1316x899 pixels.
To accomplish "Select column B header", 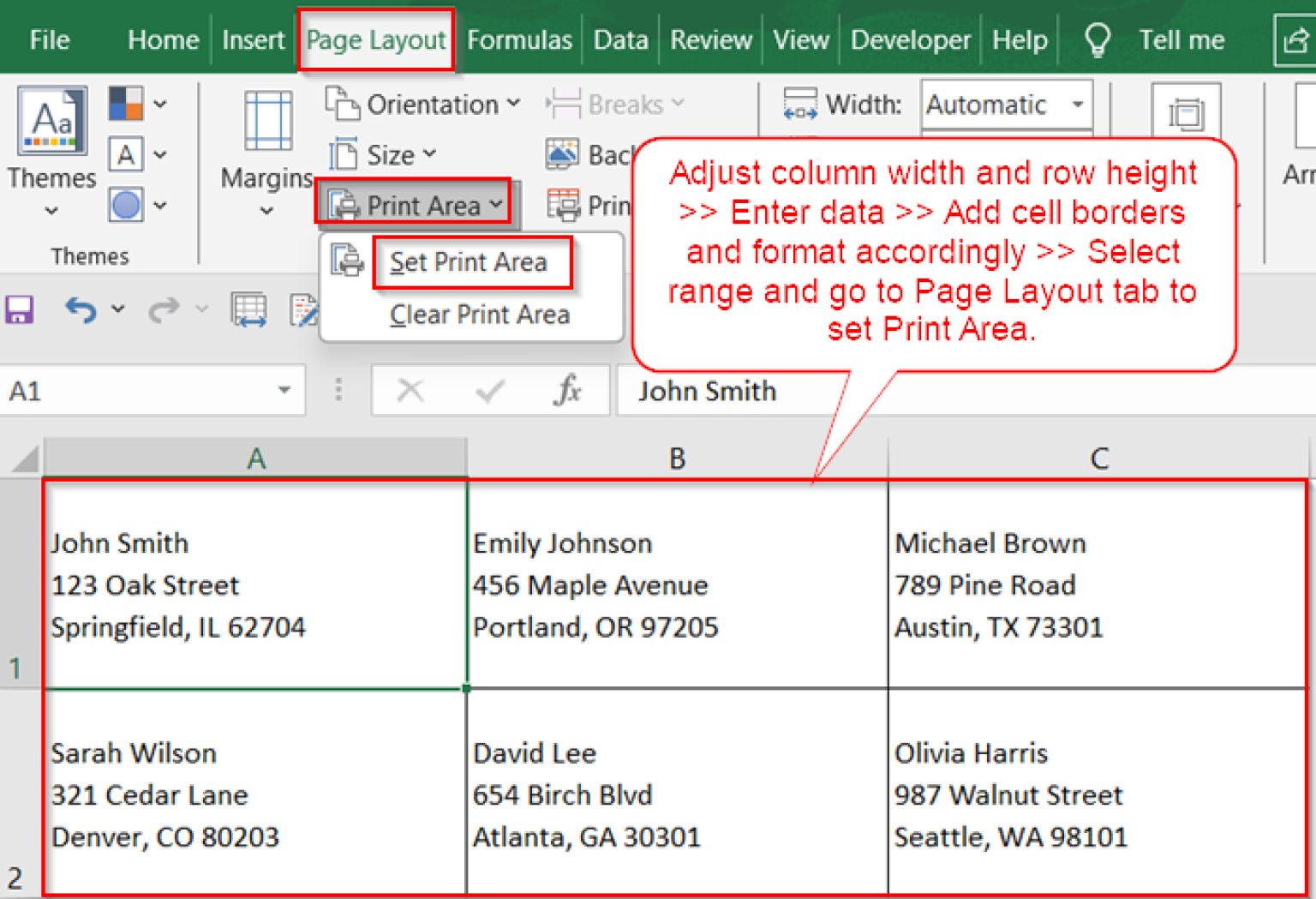I will pyautogui.click(x=677, y=458).
